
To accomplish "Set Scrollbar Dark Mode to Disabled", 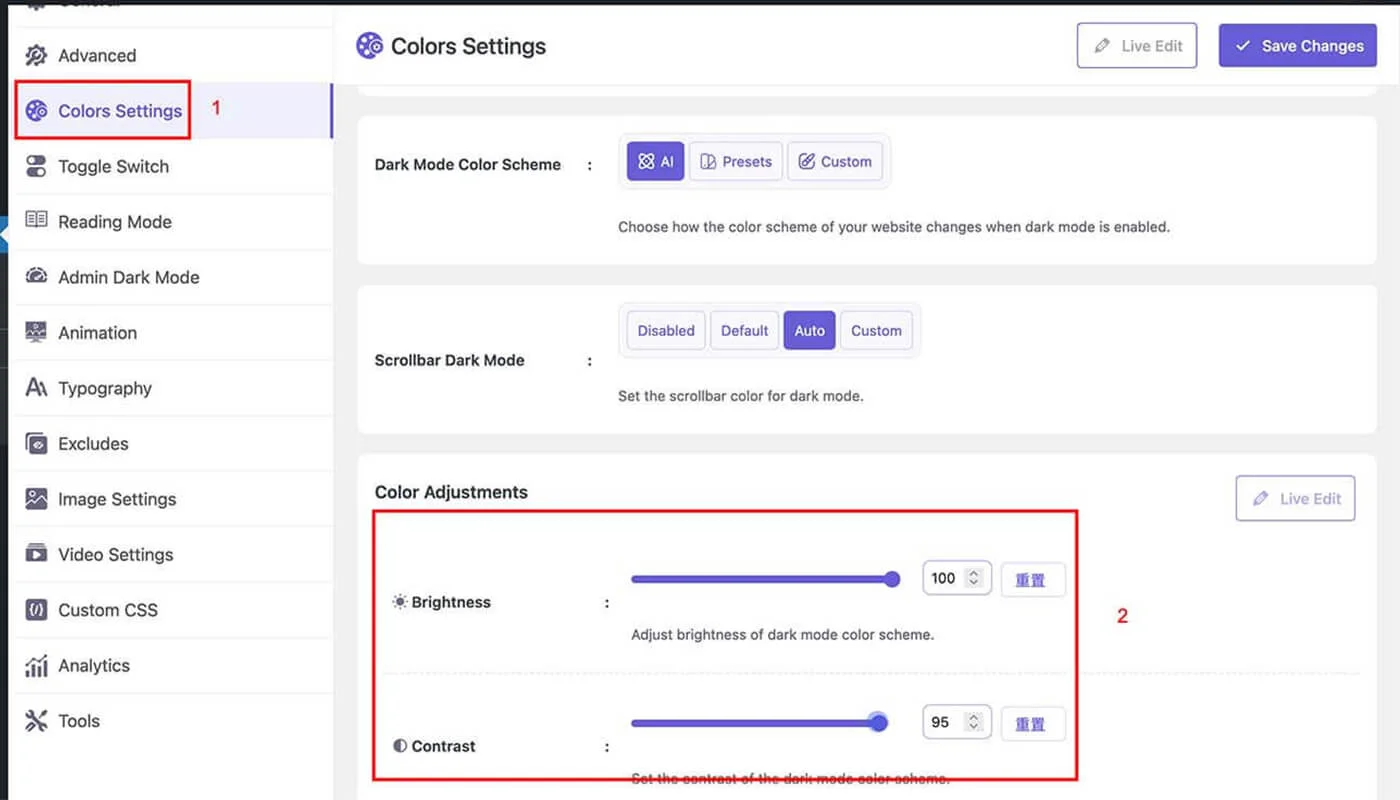I will click(666, 331).
